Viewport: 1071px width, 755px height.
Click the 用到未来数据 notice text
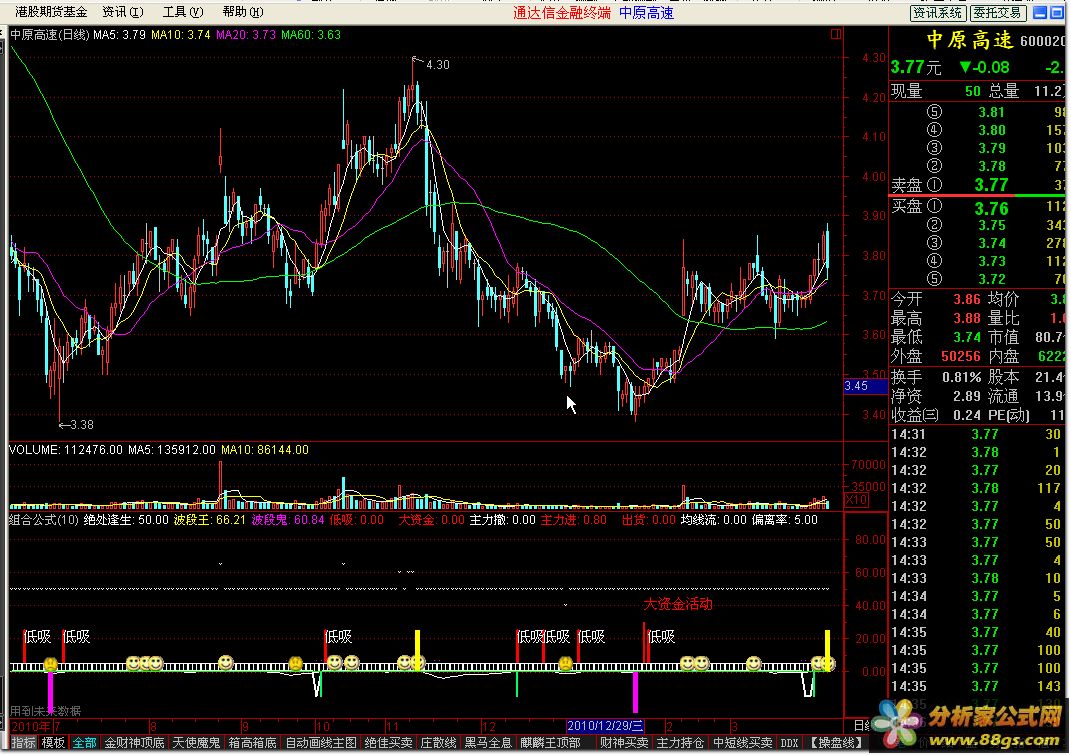pos(45,711)
